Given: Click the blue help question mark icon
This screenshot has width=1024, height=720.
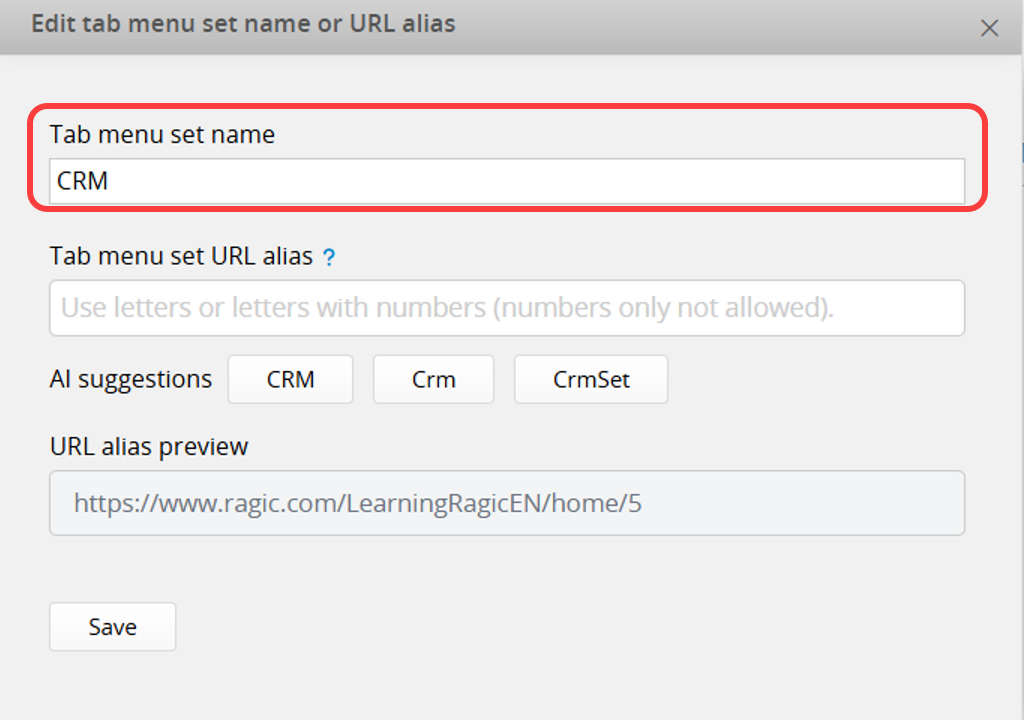Looking at the screenshot, I should 329,258.
